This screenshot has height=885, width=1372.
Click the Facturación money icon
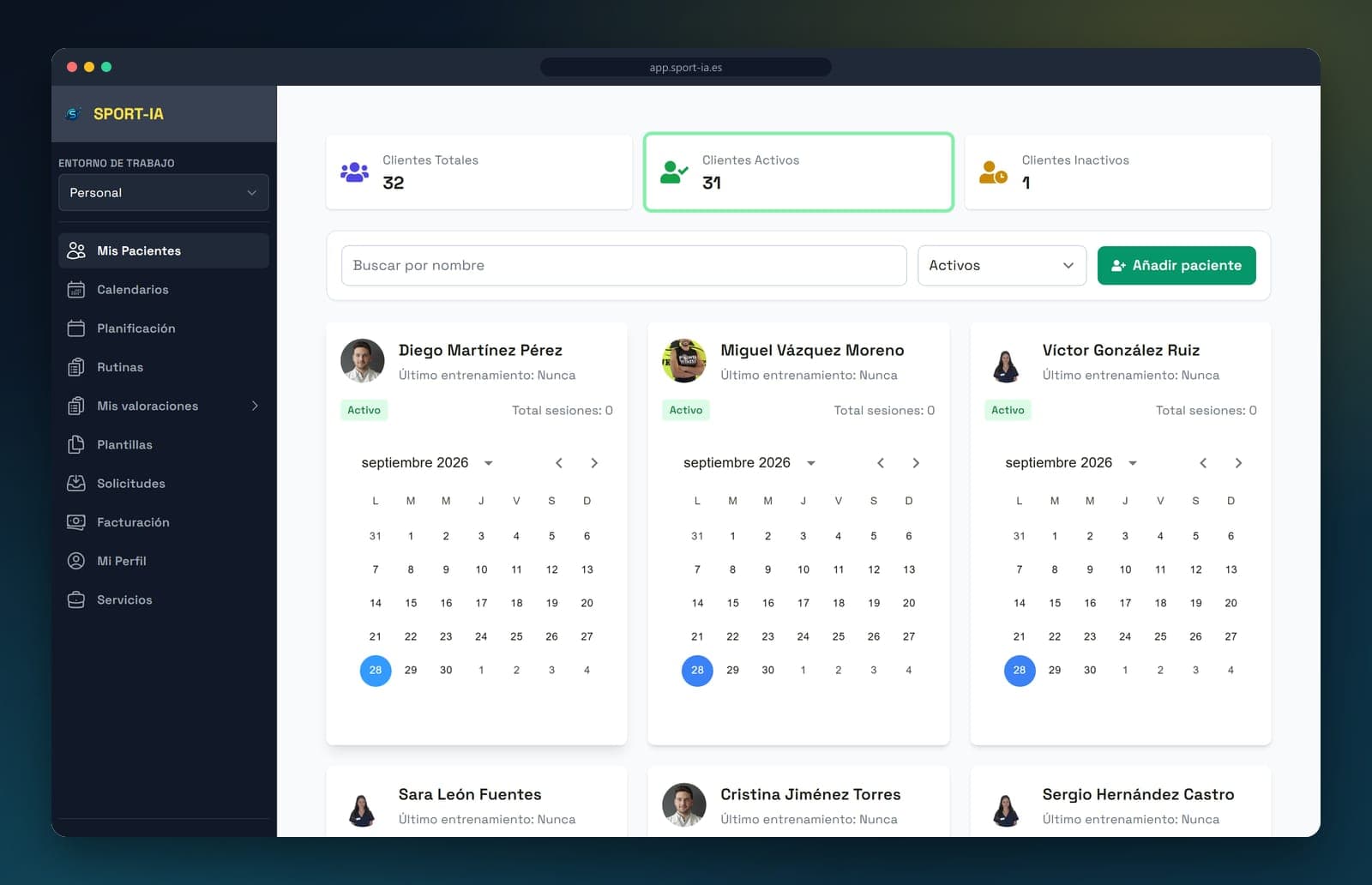coord(76,521)
